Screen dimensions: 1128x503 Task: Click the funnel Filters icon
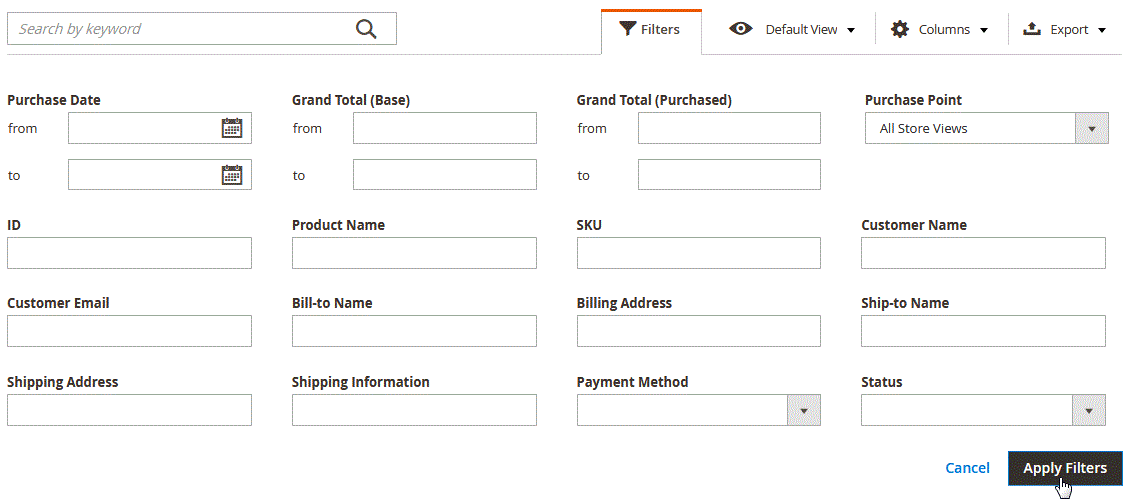pos(628,29)
